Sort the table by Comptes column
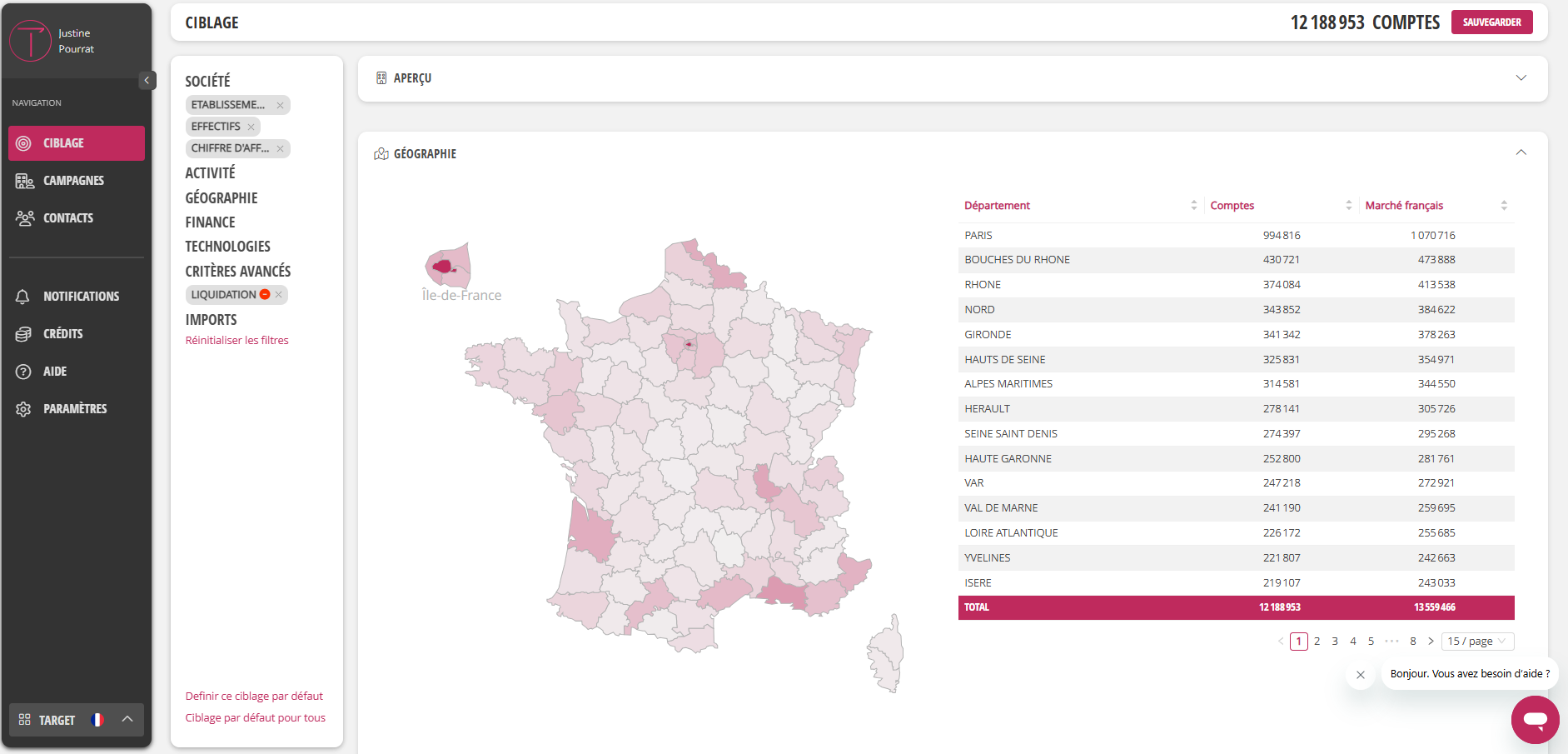1568x754 pixels. click(x=1348, y=206)
